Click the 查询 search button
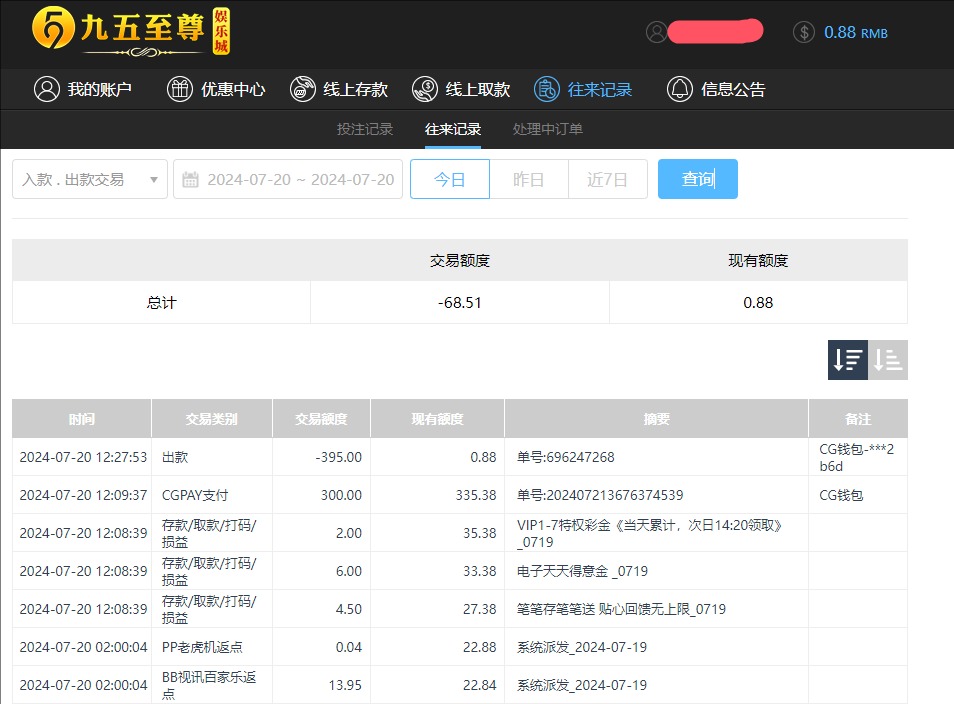The image size is (954, 704). [697, 179]
